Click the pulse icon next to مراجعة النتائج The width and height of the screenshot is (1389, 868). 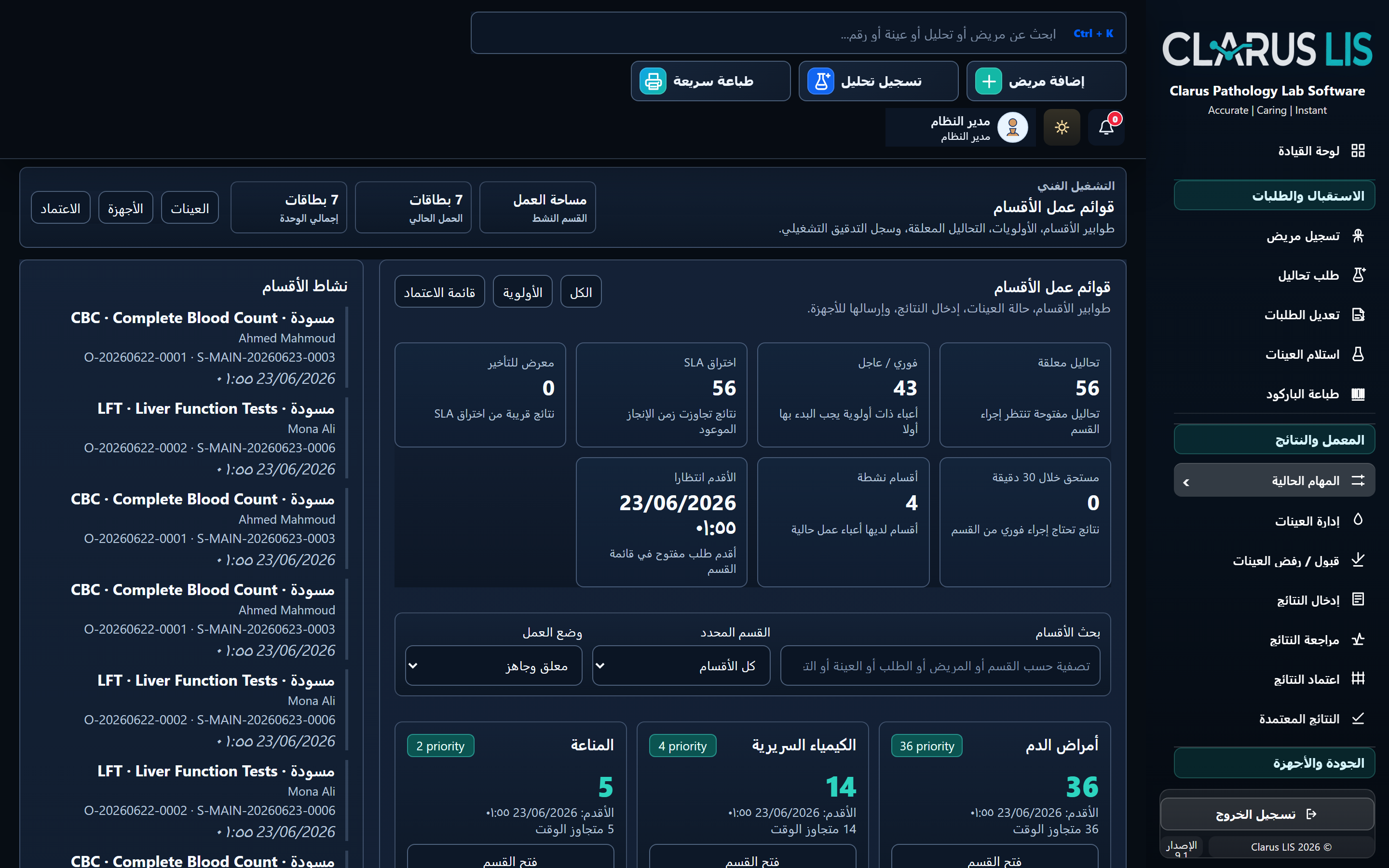pos(1358,639)
